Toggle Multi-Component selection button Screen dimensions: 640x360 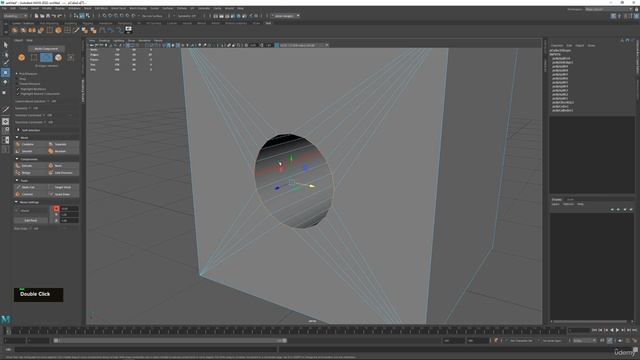pyautogui.click(x=46, y=49)
